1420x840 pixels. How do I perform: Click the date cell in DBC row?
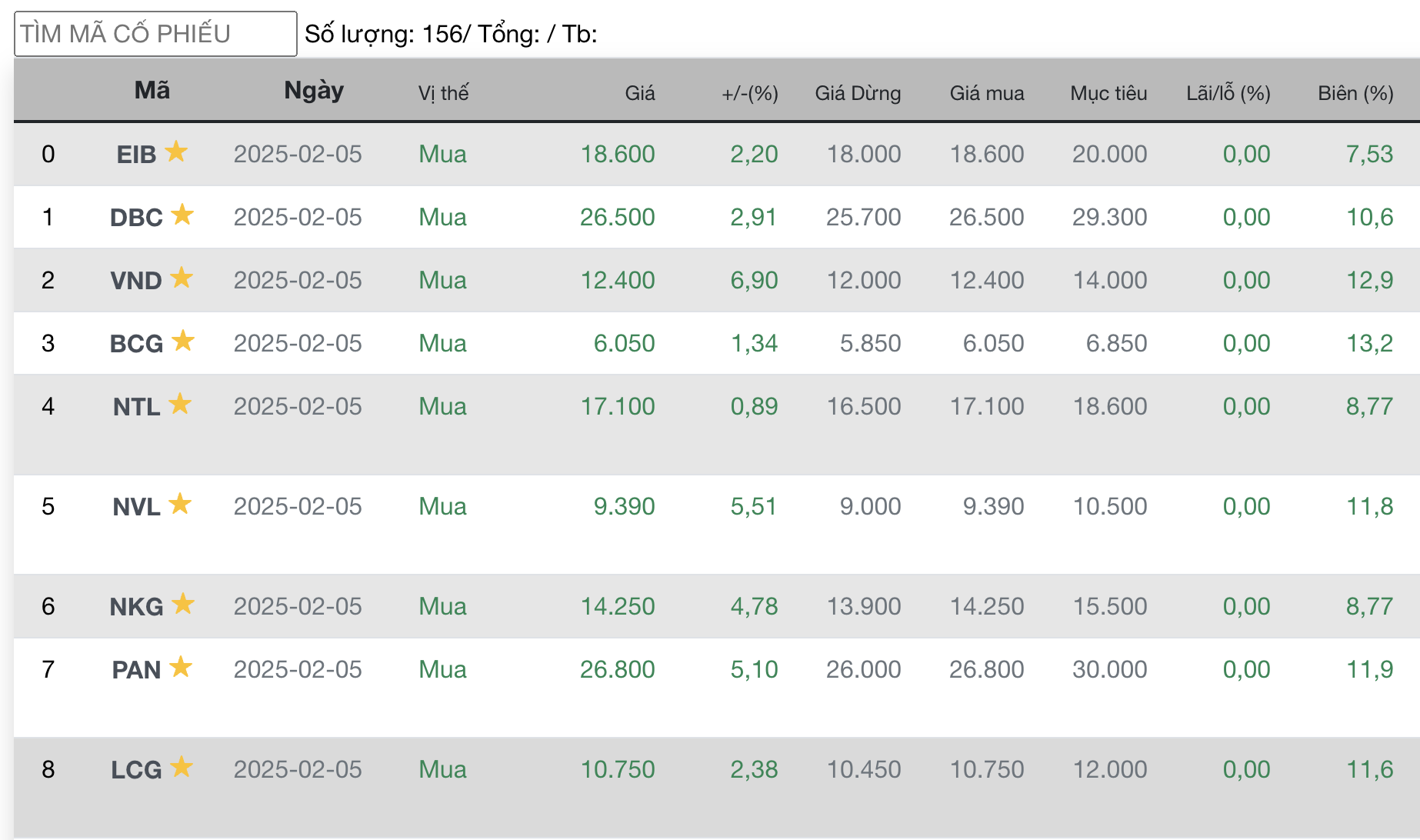click(x=298, y=217)
